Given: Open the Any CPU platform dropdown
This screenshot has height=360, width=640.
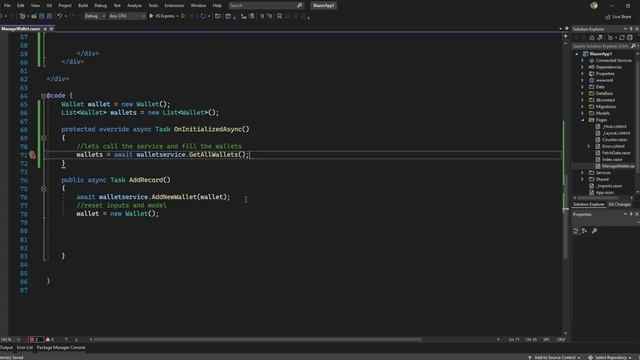Looking at the screenshot, I should tap(127, 16).
